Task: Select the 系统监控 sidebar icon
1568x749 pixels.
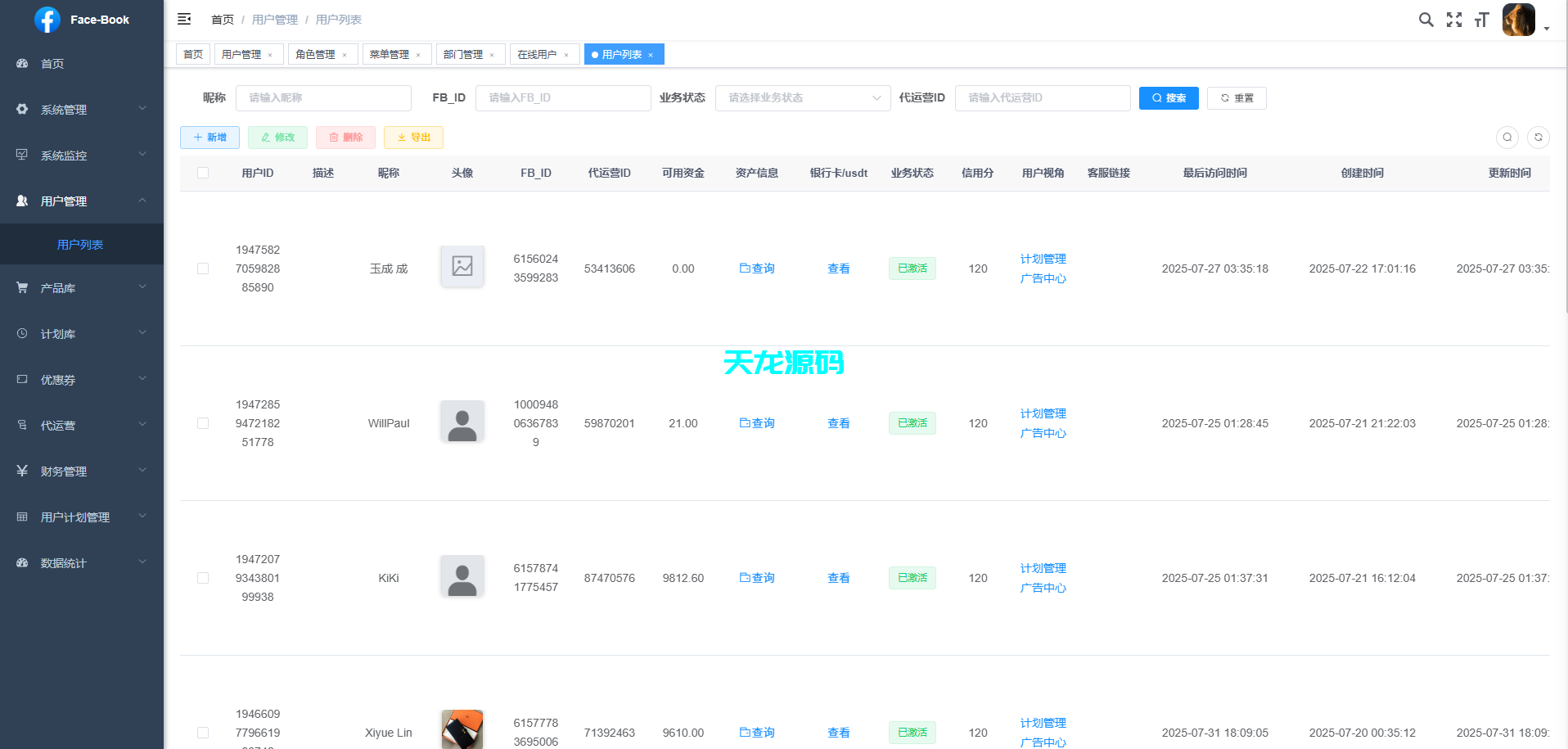Action: [21, 154]
